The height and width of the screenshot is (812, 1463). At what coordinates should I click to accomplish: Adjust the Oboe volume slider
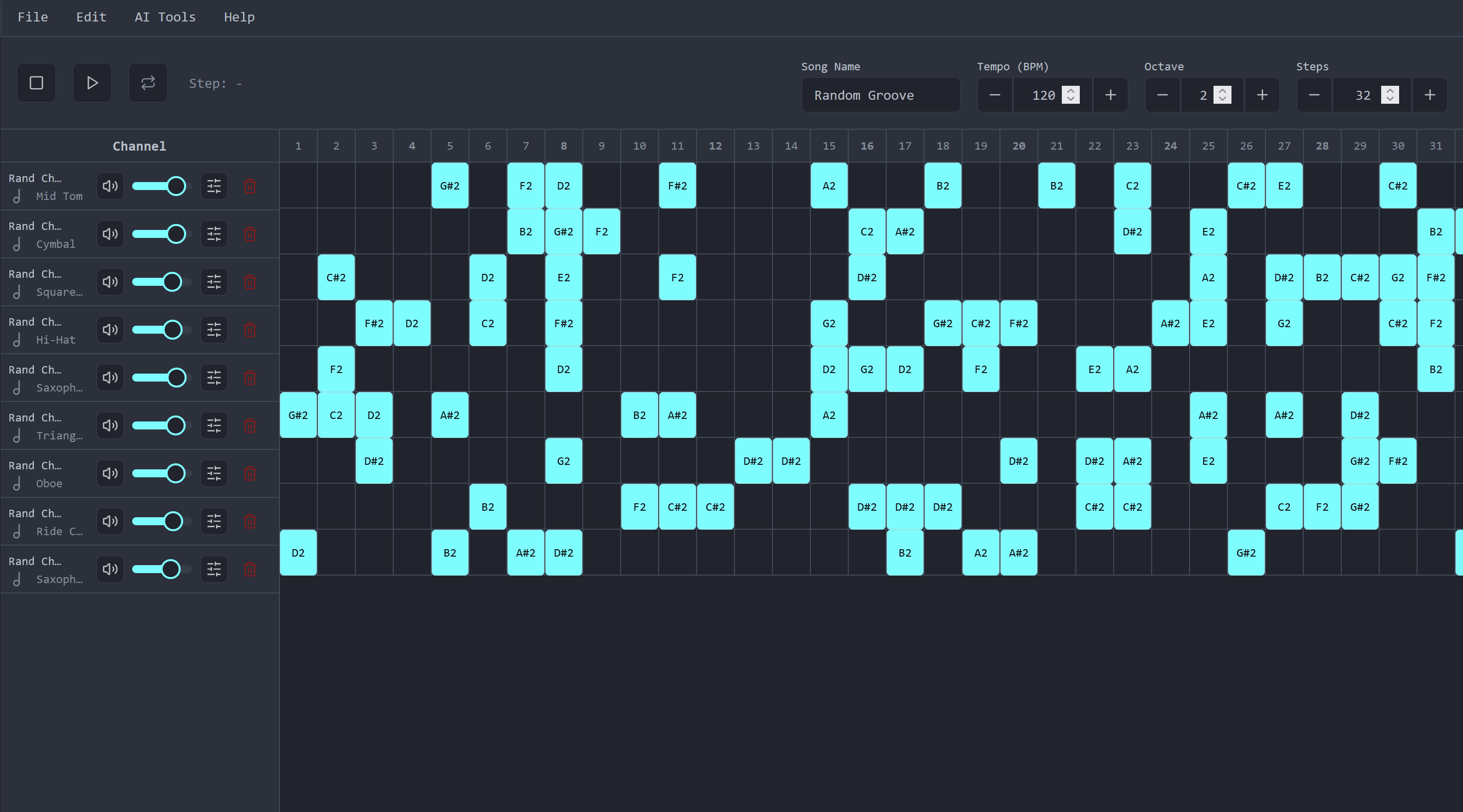tap(161, 473)
